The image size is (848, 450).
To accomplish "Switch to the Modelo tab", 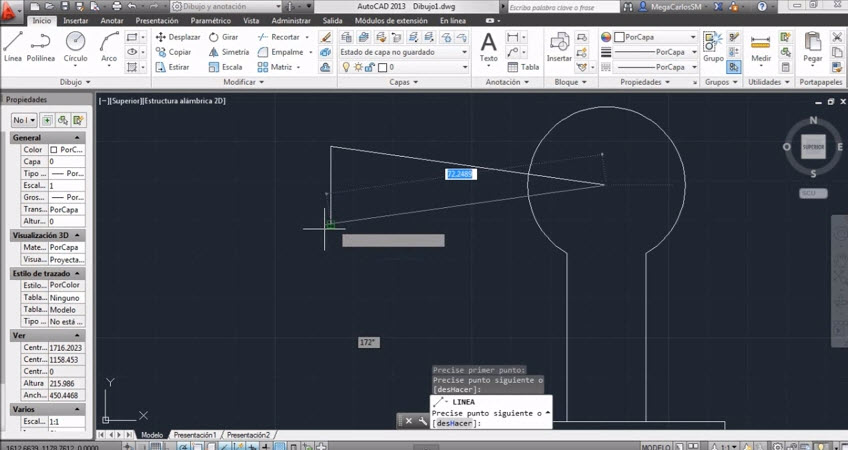I will tap(152, 435).
